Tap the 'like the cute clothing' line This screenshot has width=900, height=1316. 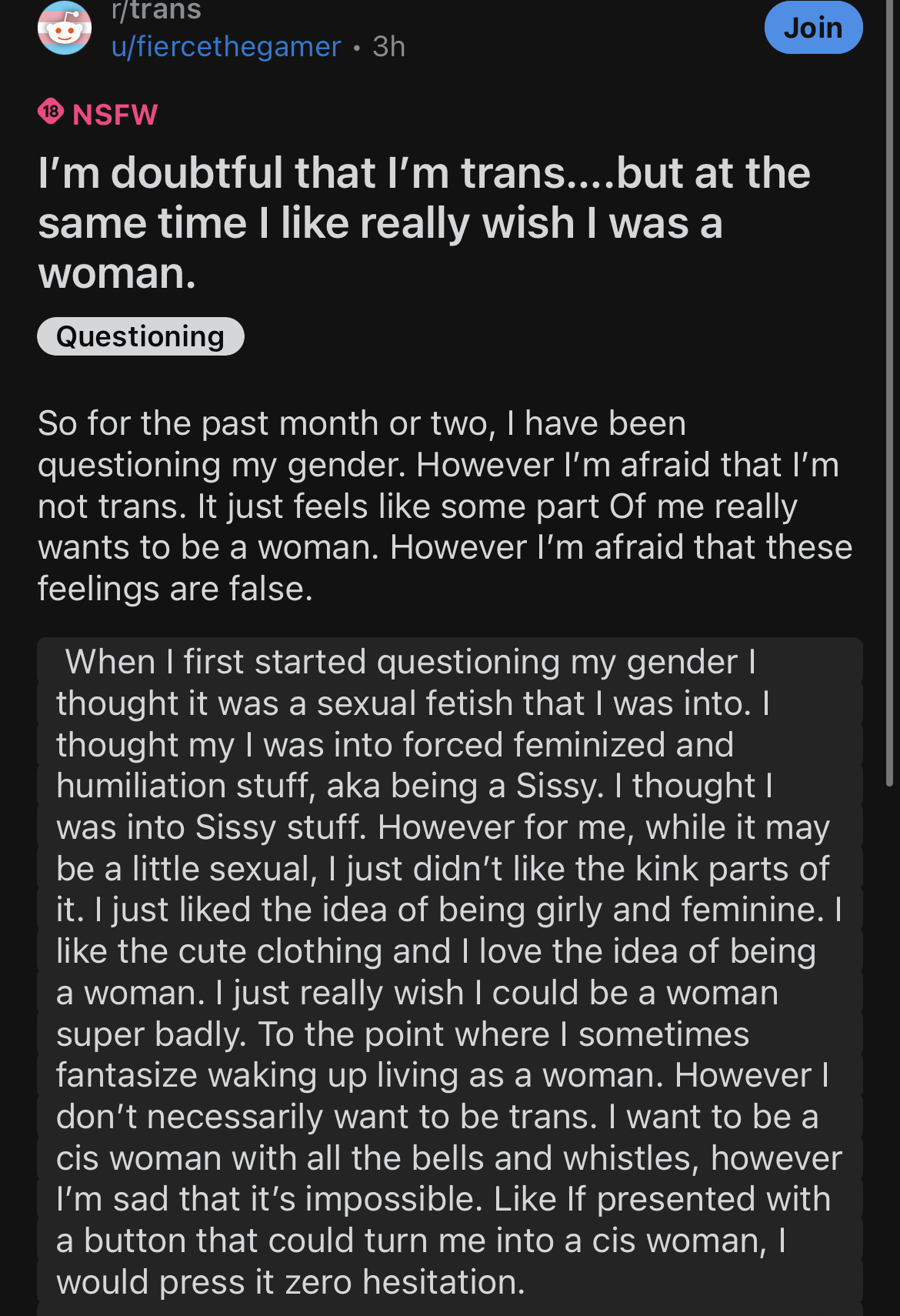436,951
